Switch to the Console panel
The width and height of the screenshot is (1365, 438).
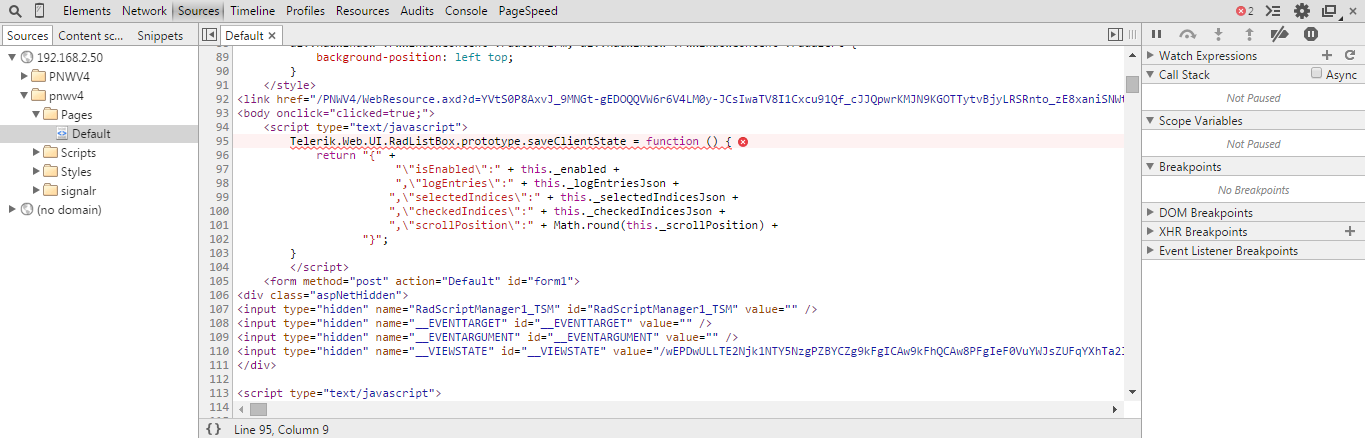466,11
